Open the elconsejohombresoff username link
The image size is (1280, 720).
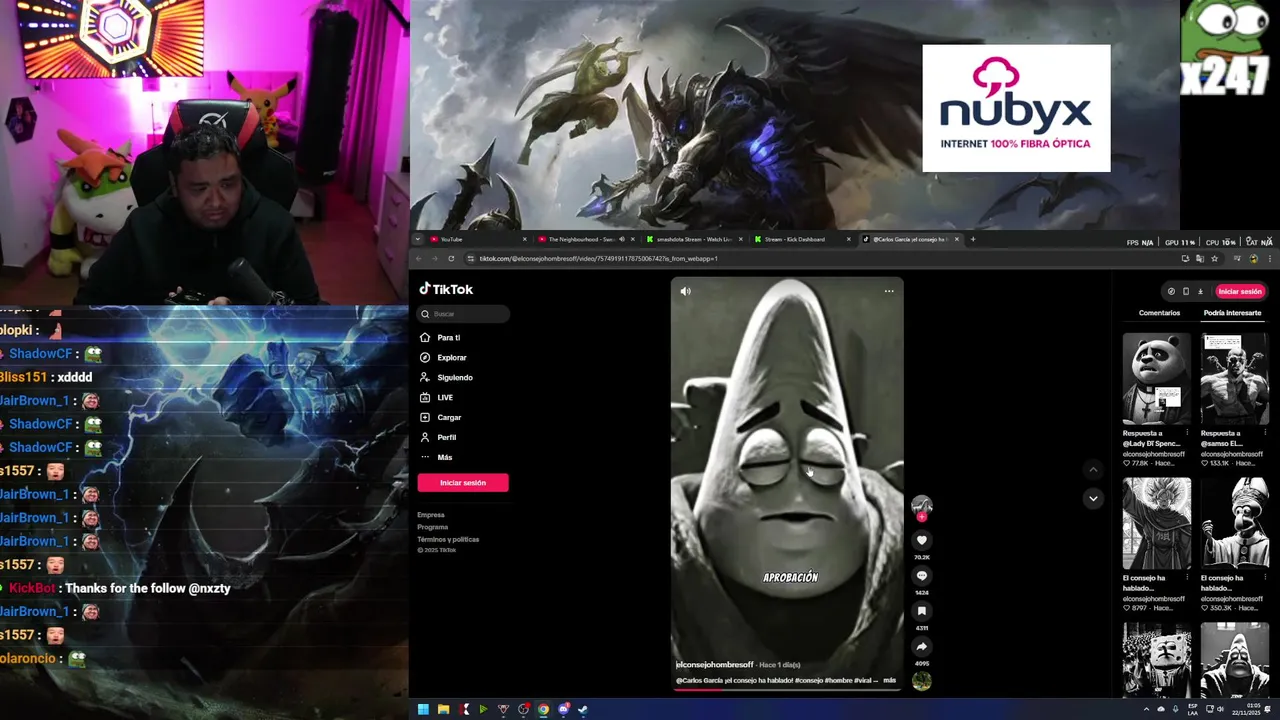coord(715,665)
